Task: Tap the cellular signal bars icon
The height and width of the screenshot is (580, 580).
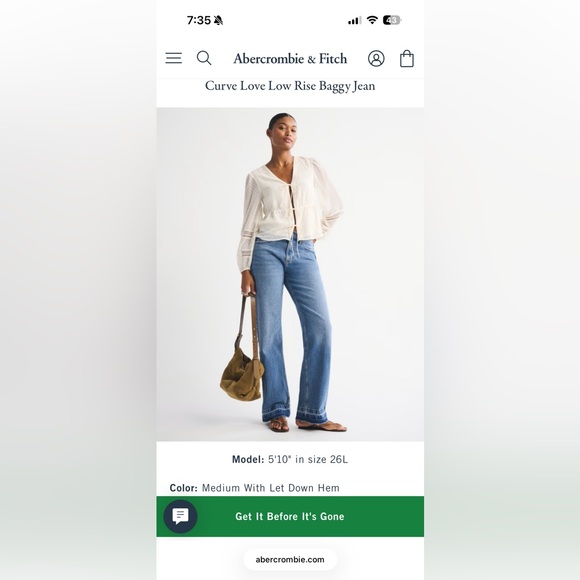Action: (354, 20)
